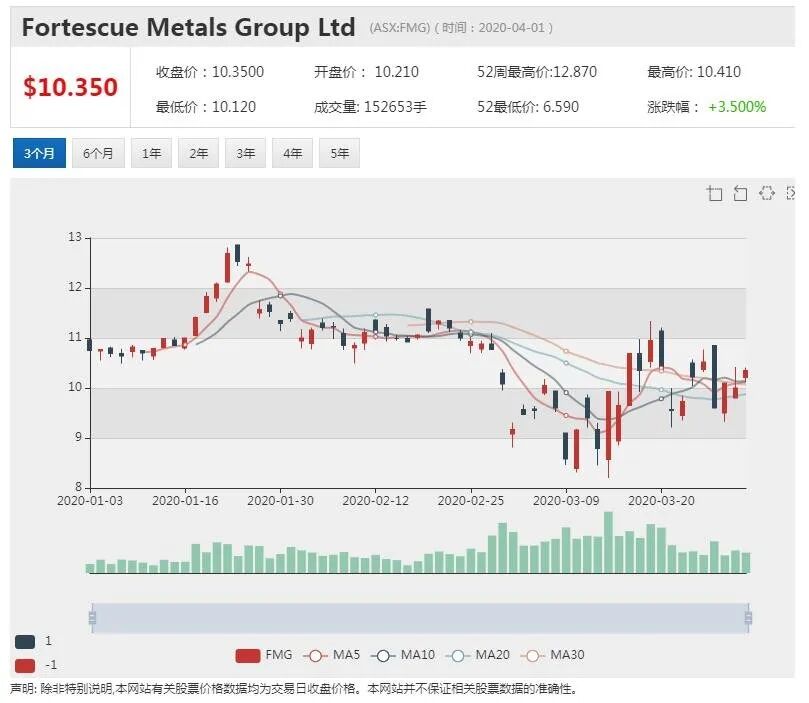The height and width of the screenshot is (703, 809).
Task: Click the 2020-03-09 axis date label
Action: coord(566,501)
